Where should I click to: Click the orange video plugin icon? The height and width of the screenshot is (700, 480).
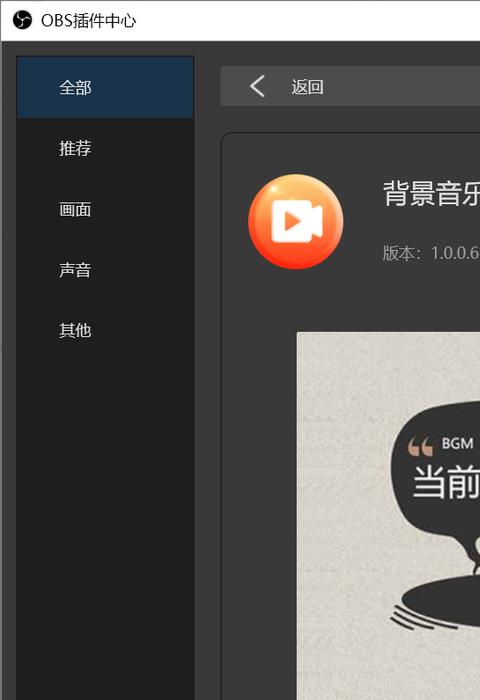pos(296,221)
